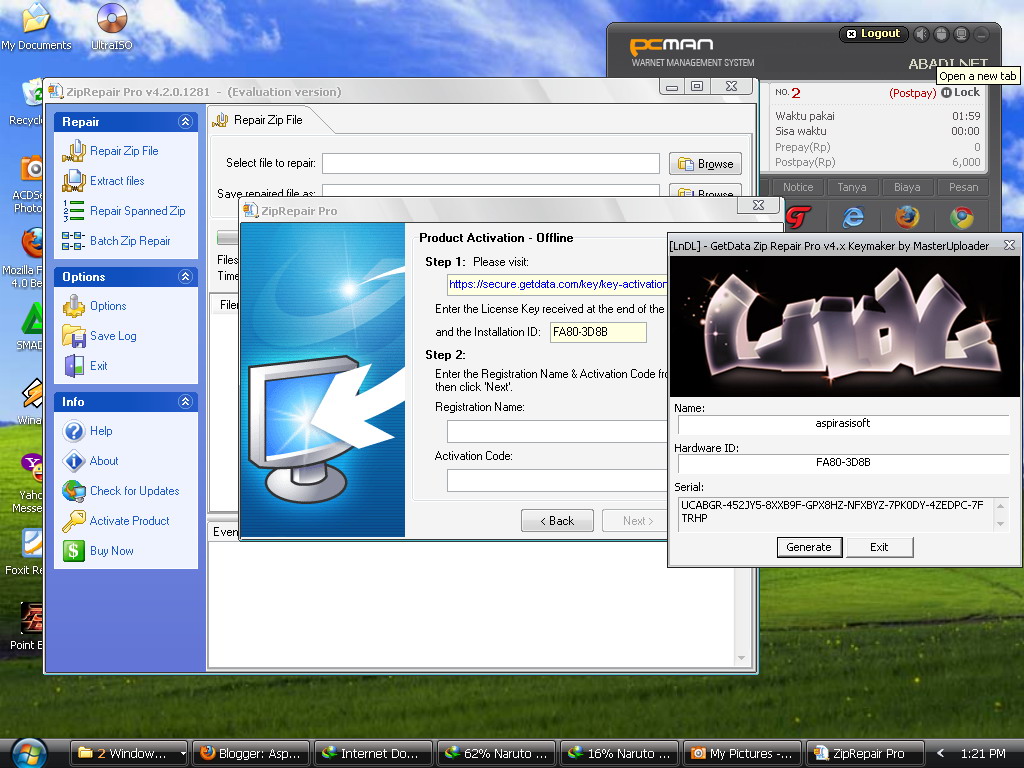Expand hidden system tray icons arrow

[x=940, y=753]
